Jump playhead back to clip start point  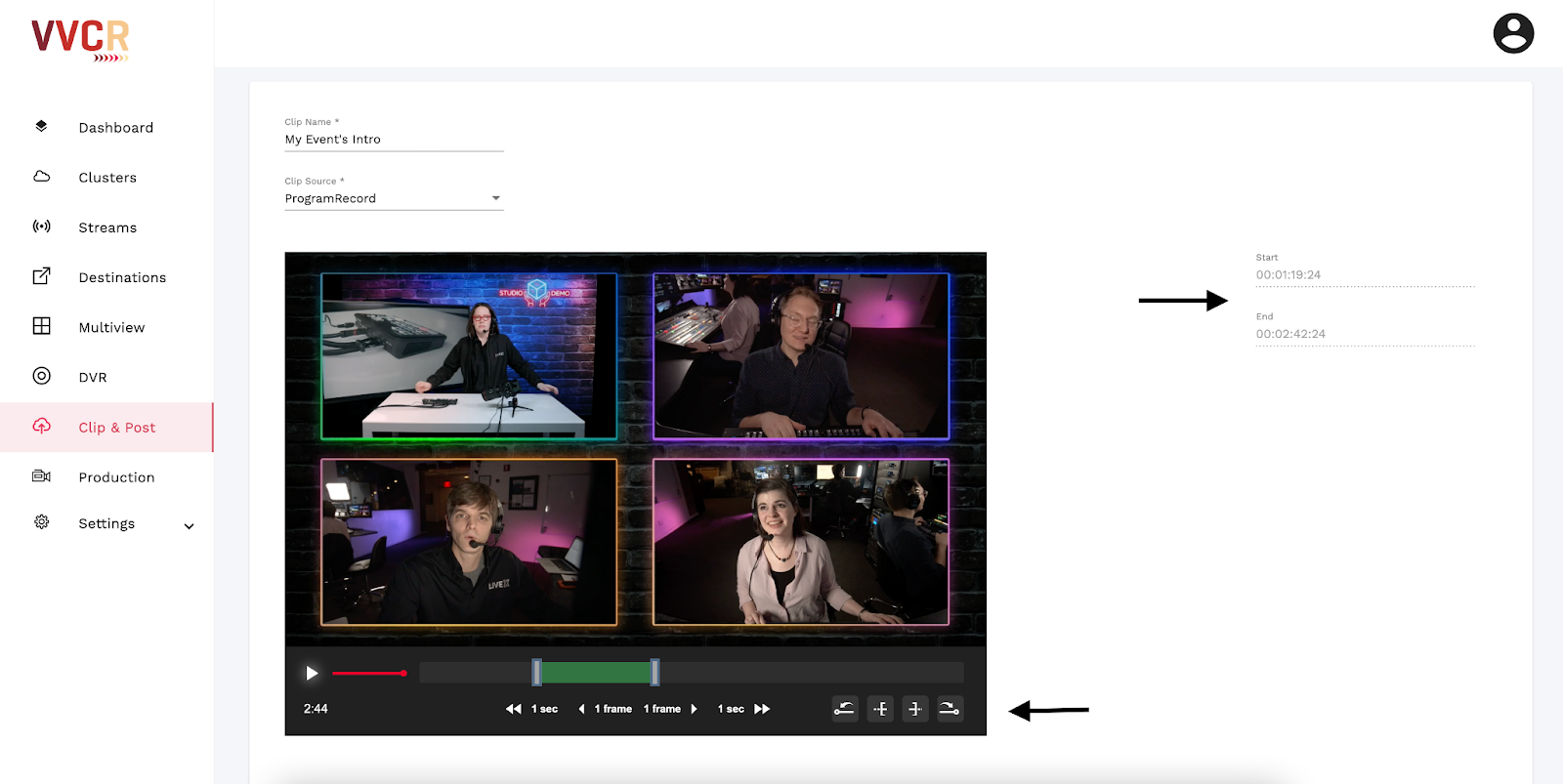click(x=845, y=709)
